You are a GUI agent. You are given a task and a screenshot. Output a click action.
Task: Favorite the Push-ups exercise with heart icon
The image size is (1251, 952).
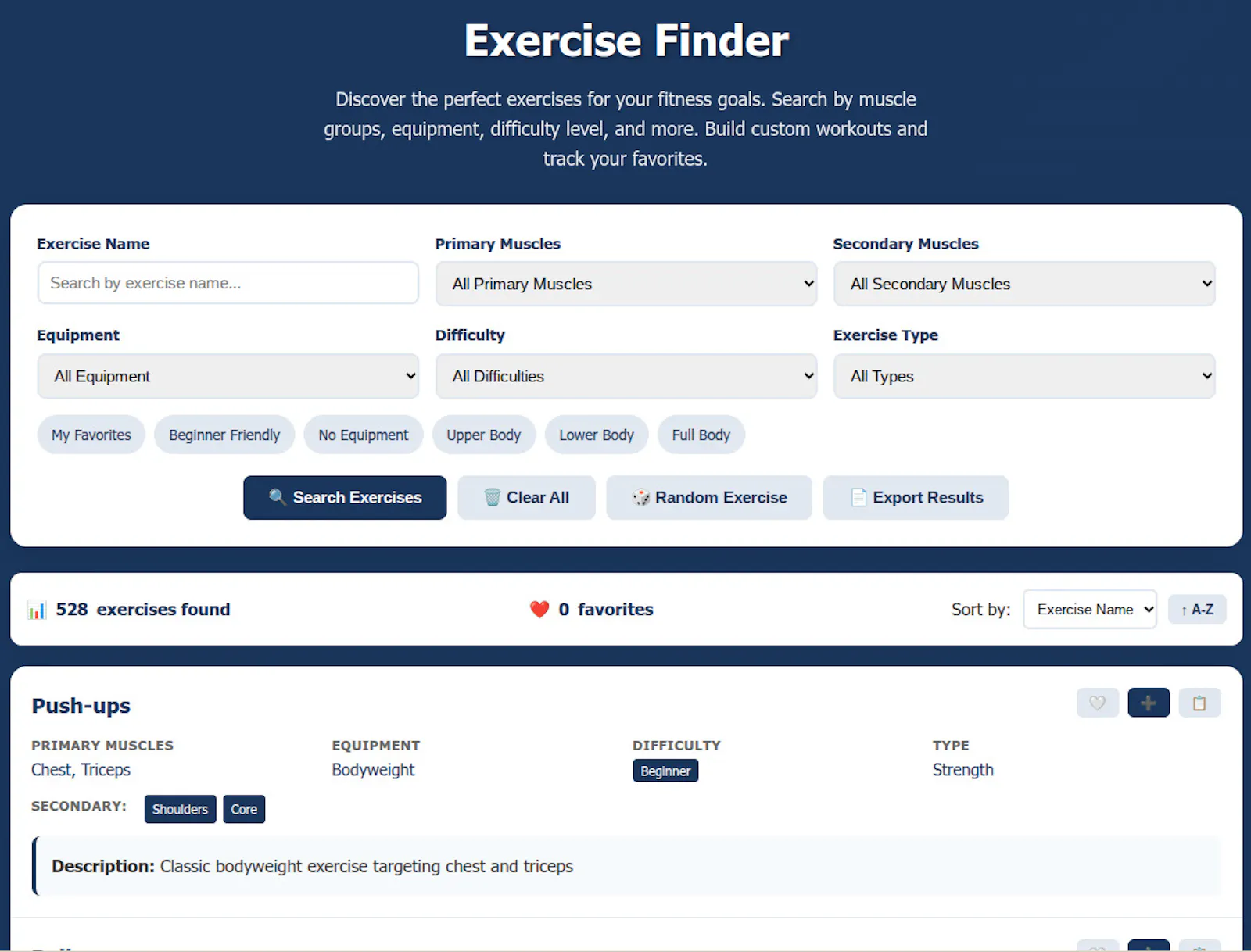[x=1098, y=703]
